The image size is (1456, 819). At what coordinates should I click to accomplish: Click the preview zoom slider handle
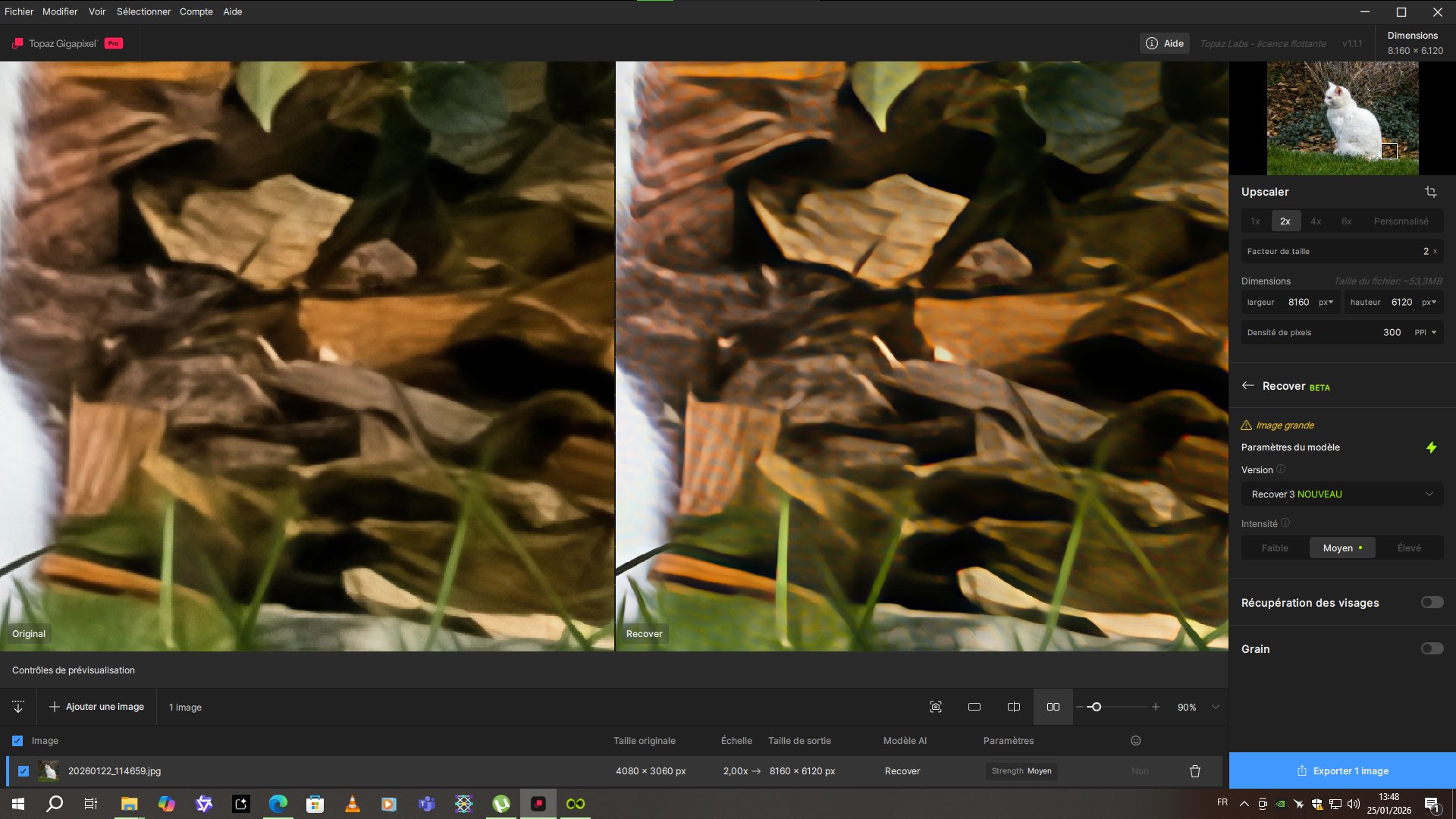pos(1096,707)
